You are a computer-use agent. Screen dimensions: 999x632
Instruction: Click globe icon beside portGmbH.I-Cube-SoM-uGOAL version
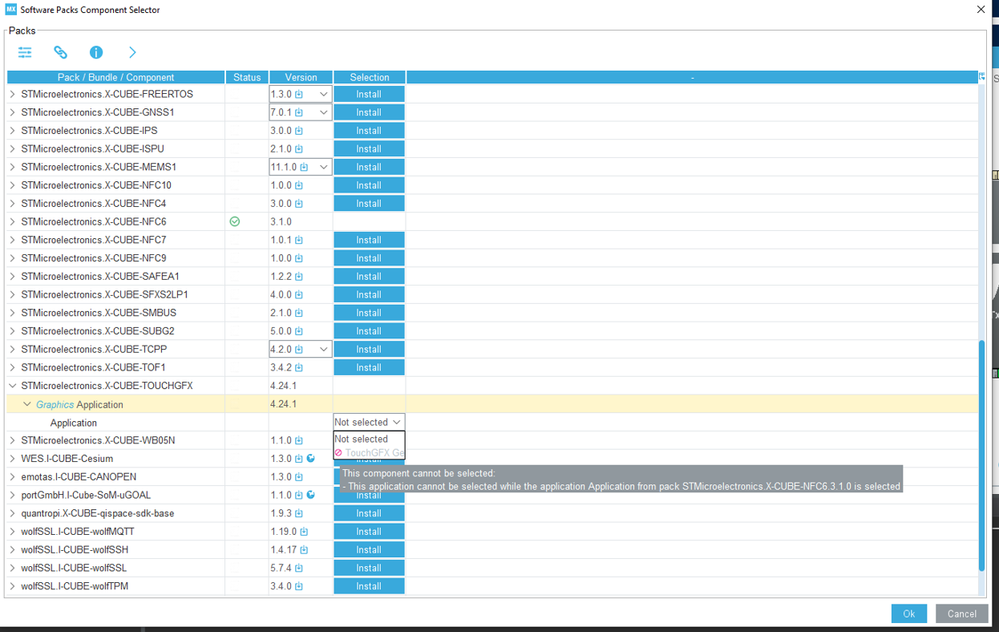tap(310, 494)
